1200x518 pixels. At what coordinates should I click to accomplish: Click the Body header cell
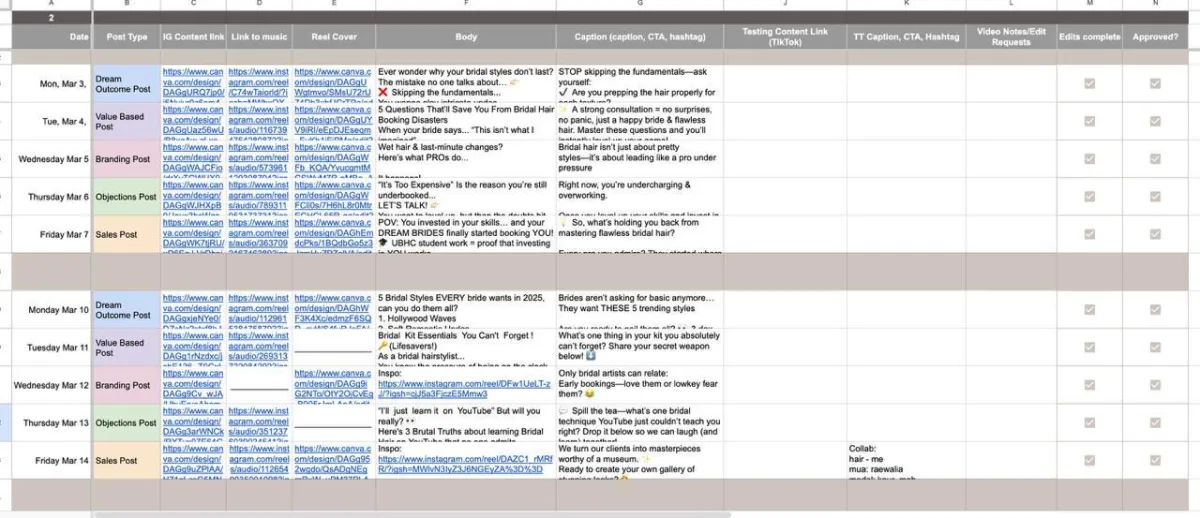coord(465,37)
